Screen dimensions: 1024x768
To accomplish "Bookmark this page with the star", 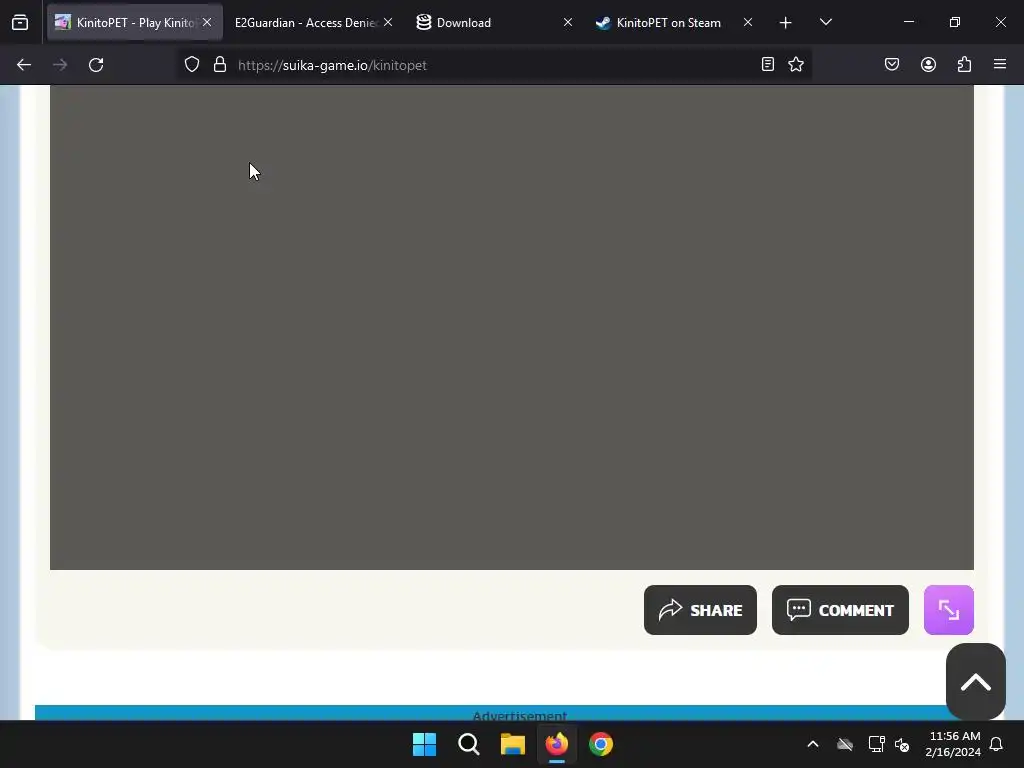I will pyautogui.click(x=796, y=64).
